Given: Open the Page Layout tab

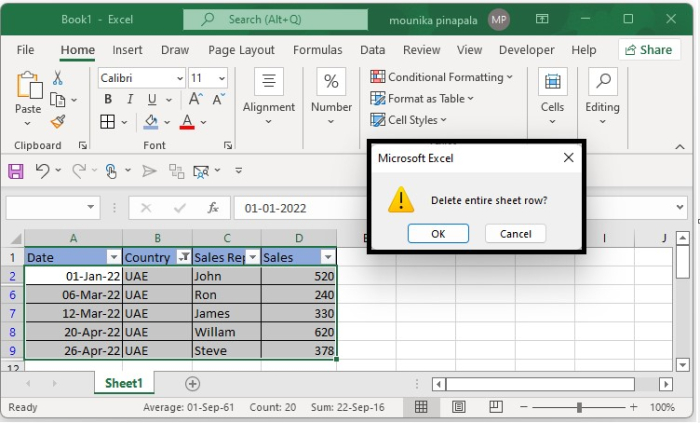Looking at the screenshot, I should coord(241,50).
